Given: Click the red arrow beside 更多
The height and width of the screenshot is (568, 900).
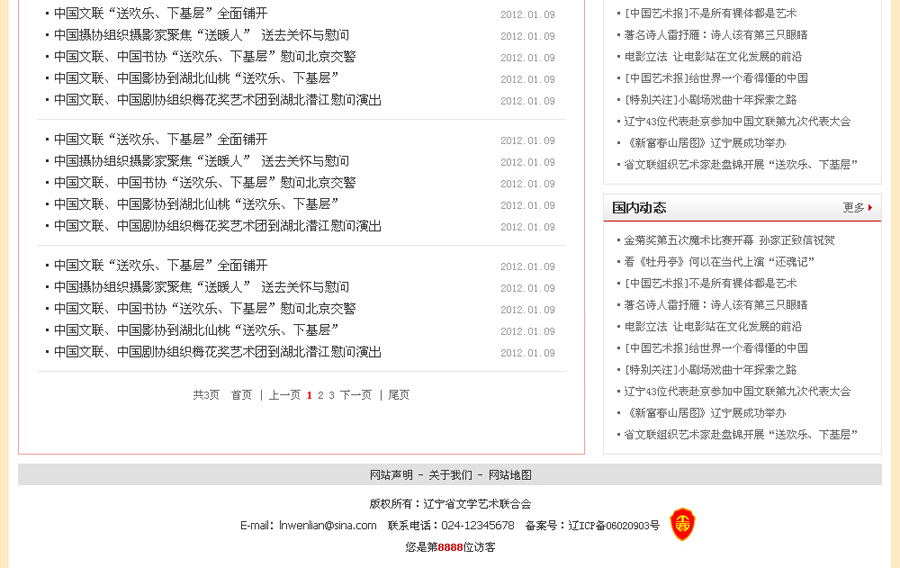Looking at the screenshot, I should point(870,208).
